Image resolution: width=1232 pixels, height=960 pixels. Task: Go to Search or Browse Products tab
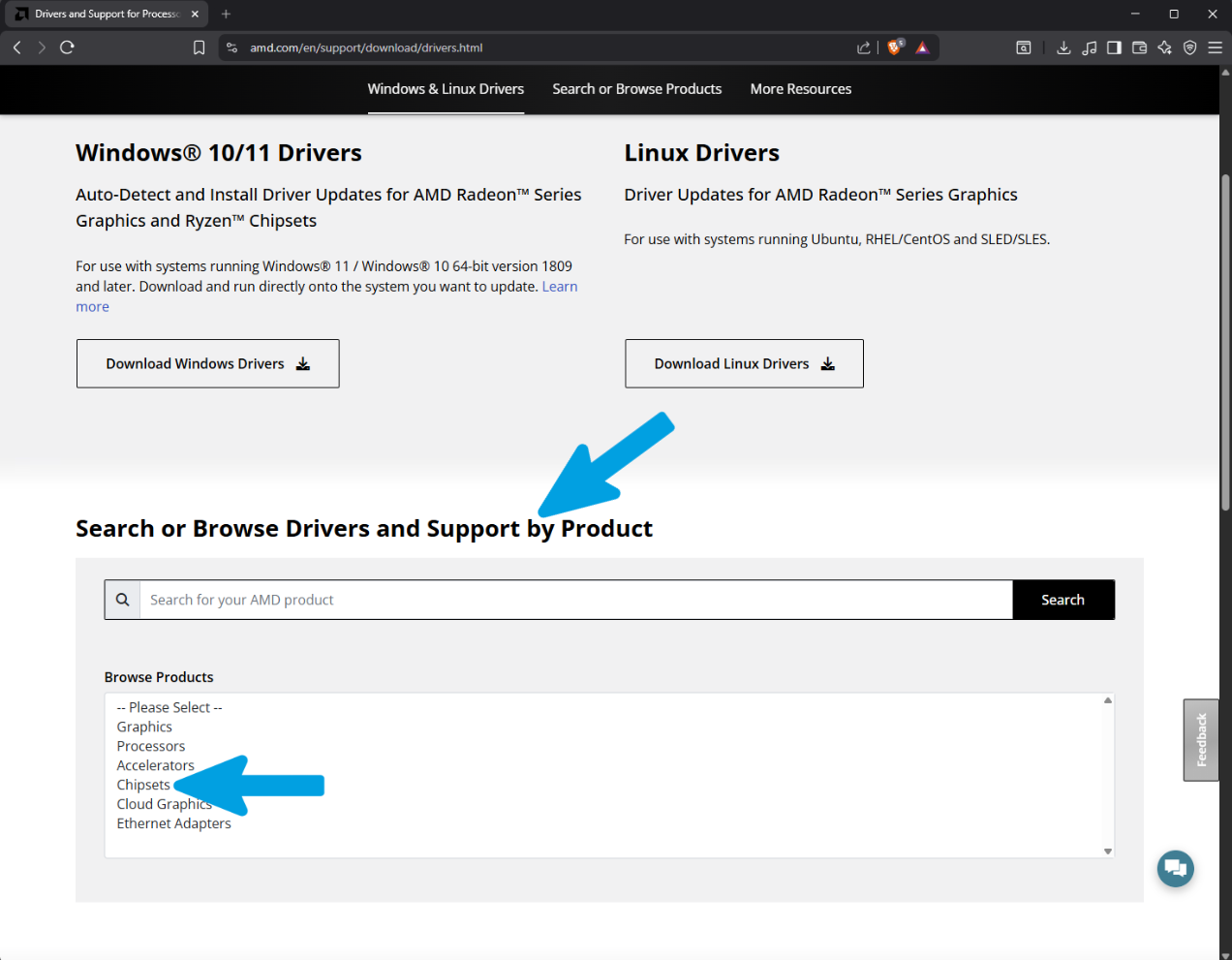pos(637,89)
